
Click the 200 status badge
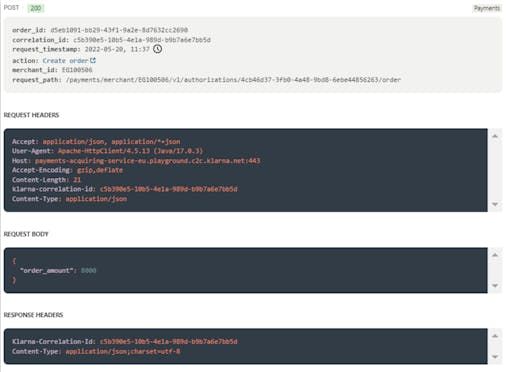click(36, 8)
